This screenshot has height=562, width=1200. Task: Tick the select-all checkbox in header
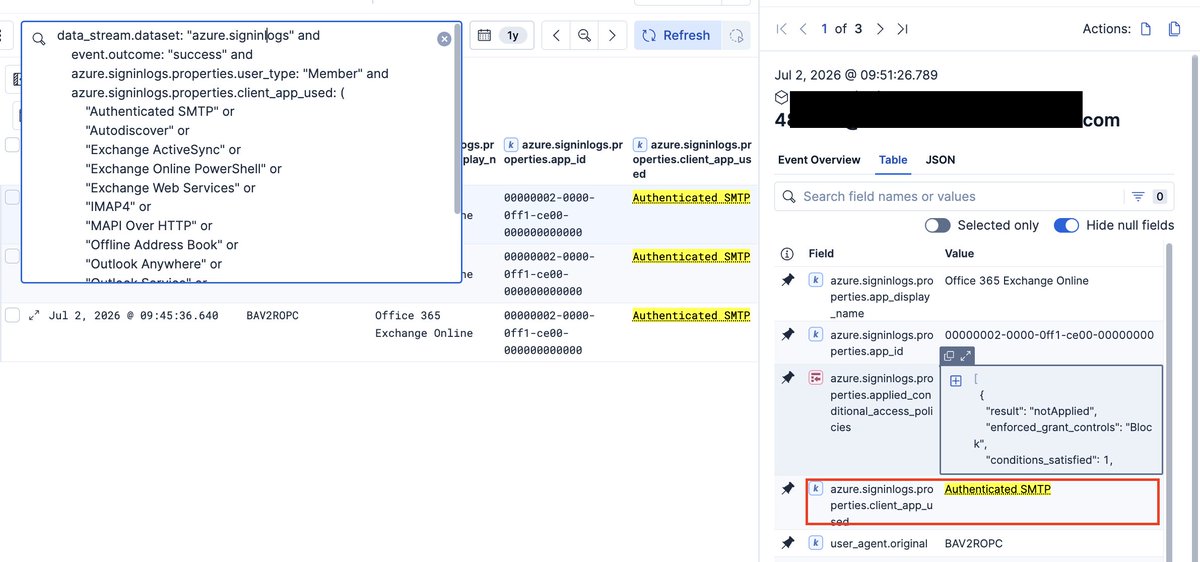point(12,145)
